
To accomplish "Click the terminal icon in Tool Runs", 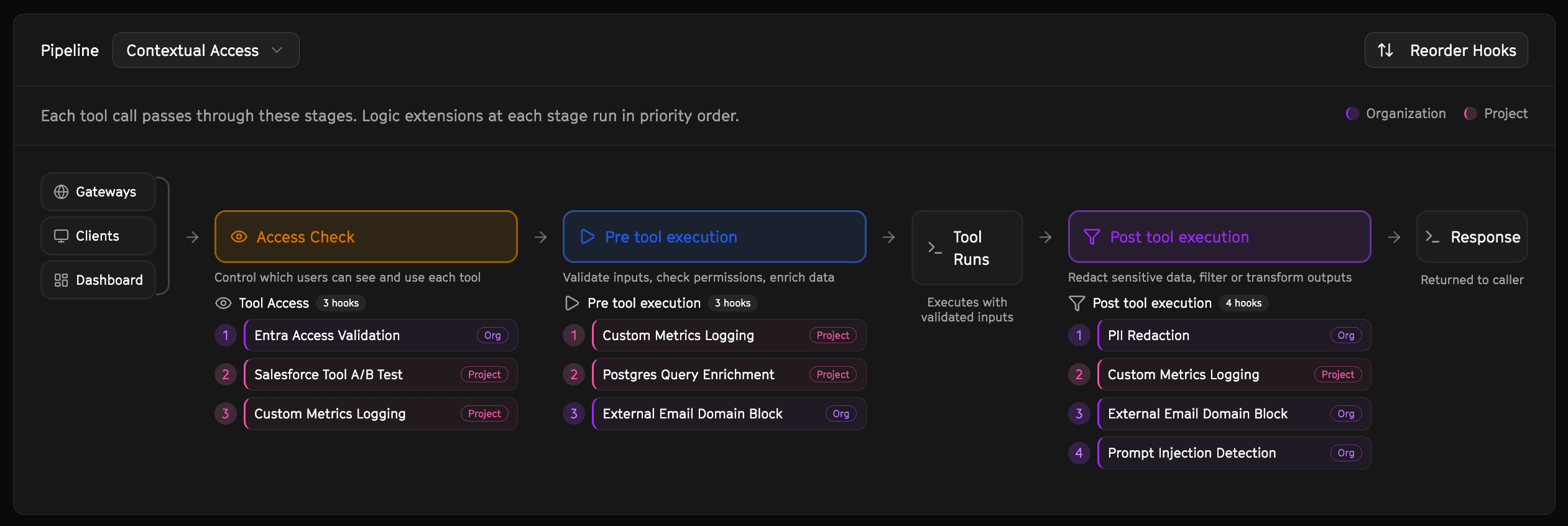I will [x=934, y=248].
